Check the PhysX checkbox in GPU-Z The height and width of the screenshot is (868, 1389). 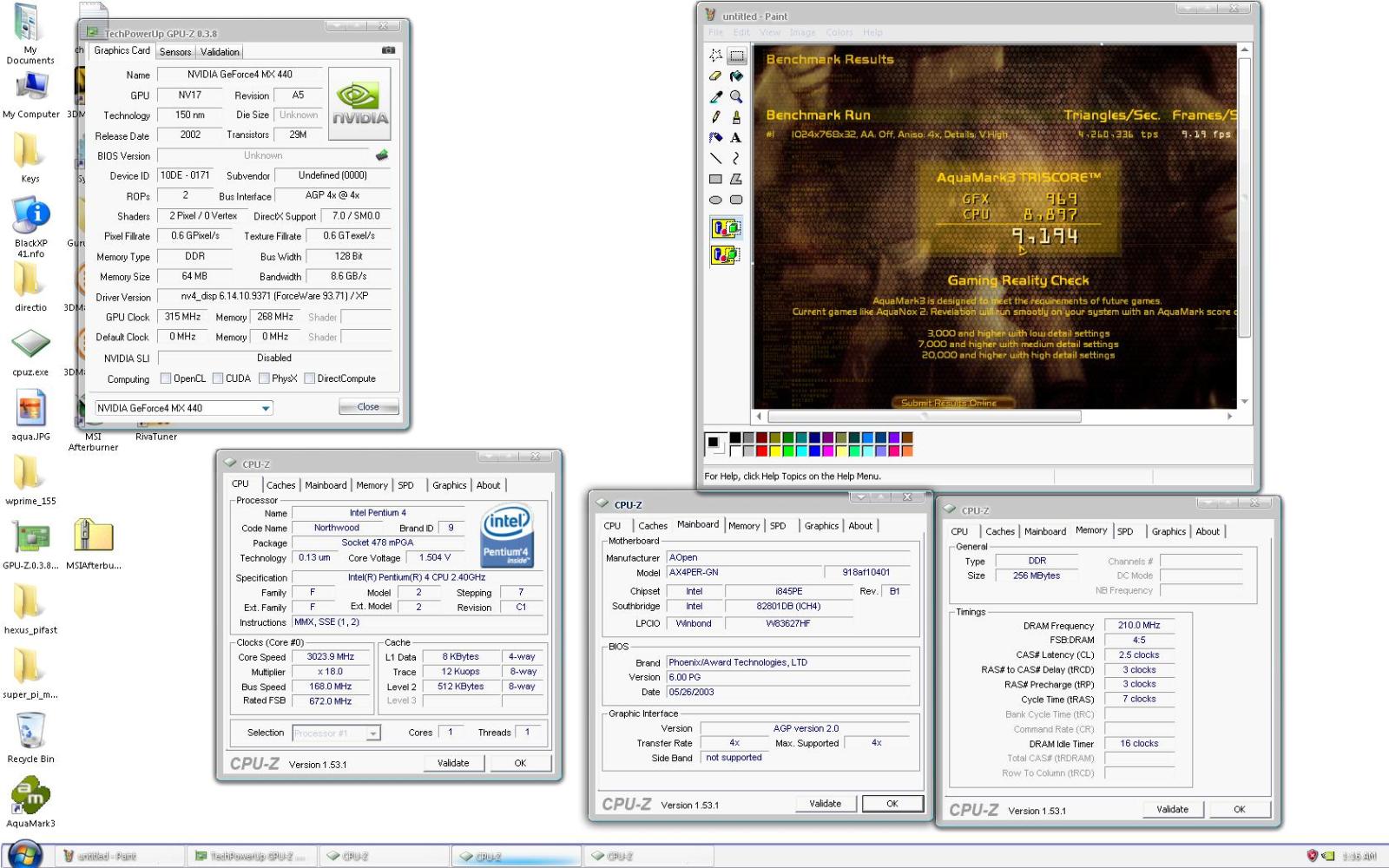264,378
